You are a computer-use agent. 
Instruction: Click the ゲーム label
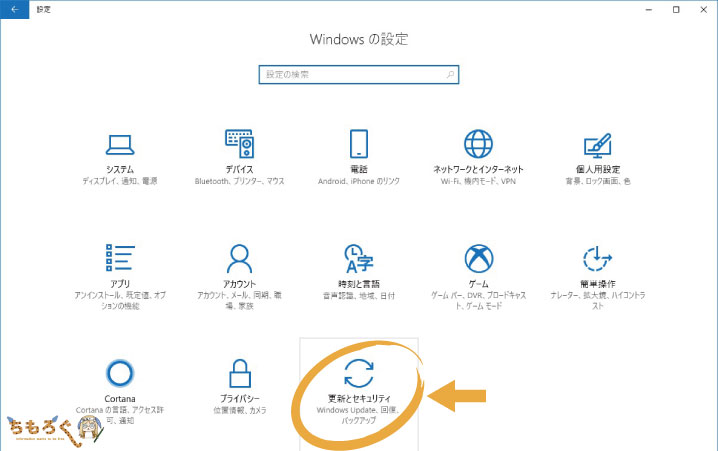click(479, 284)
